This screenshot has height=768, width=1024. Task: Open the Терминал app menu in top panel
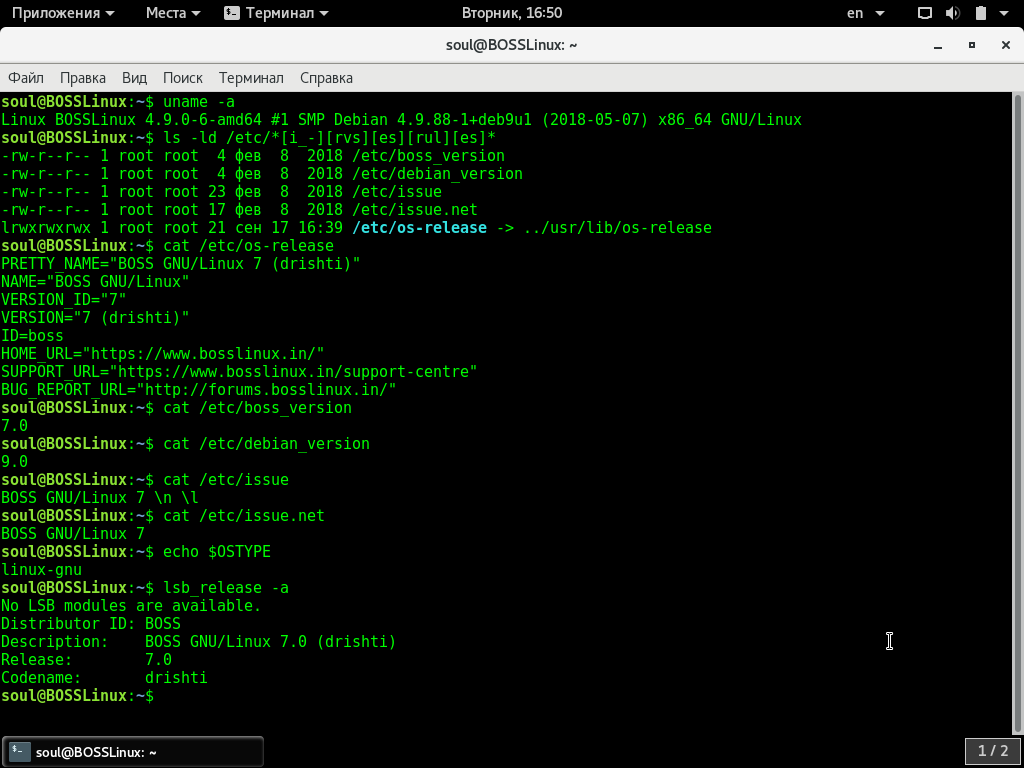tap(276, 13)
